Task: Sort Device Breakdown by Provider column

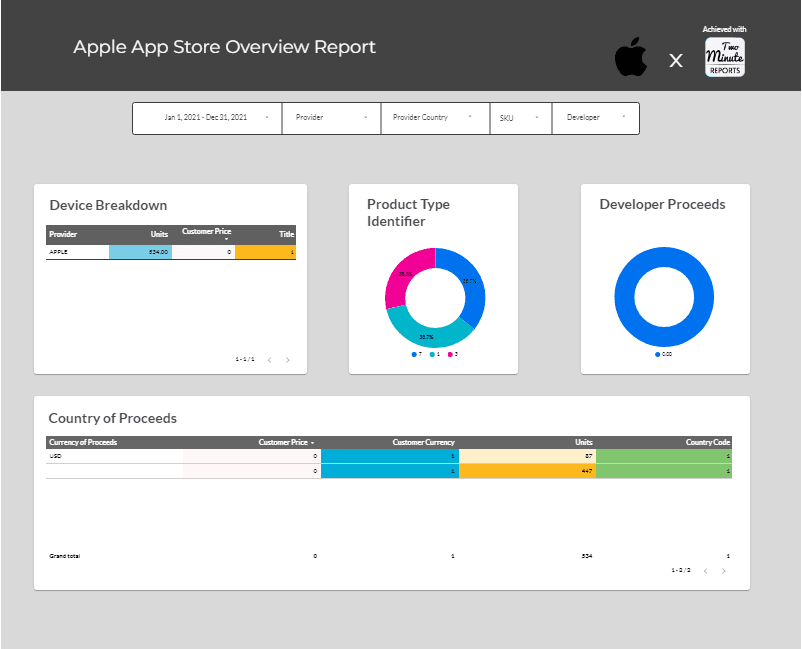Action: pyautogui.click(x=63, y=234)
